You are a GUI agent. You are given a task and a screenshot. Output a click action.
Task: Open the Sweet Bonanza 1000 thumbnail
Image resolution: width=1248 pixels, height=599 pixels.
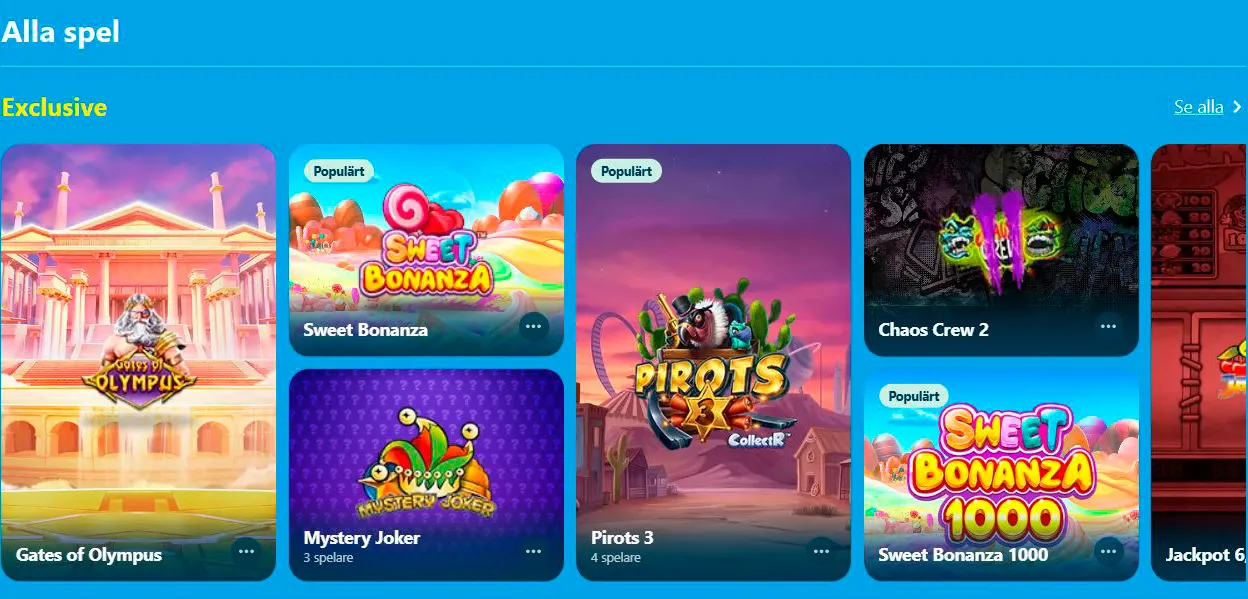pyautogui.click(x=1001, y=475)
